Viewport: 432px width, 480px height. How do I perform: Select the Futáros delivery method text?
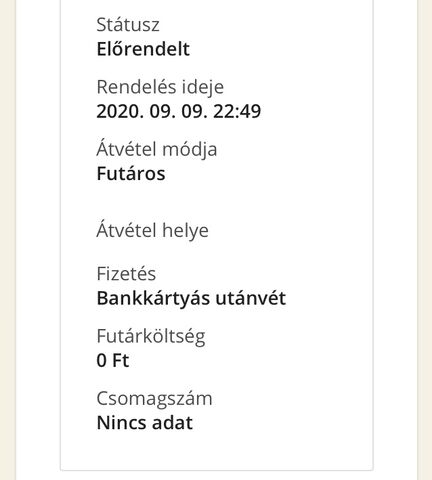click(131, 174)
